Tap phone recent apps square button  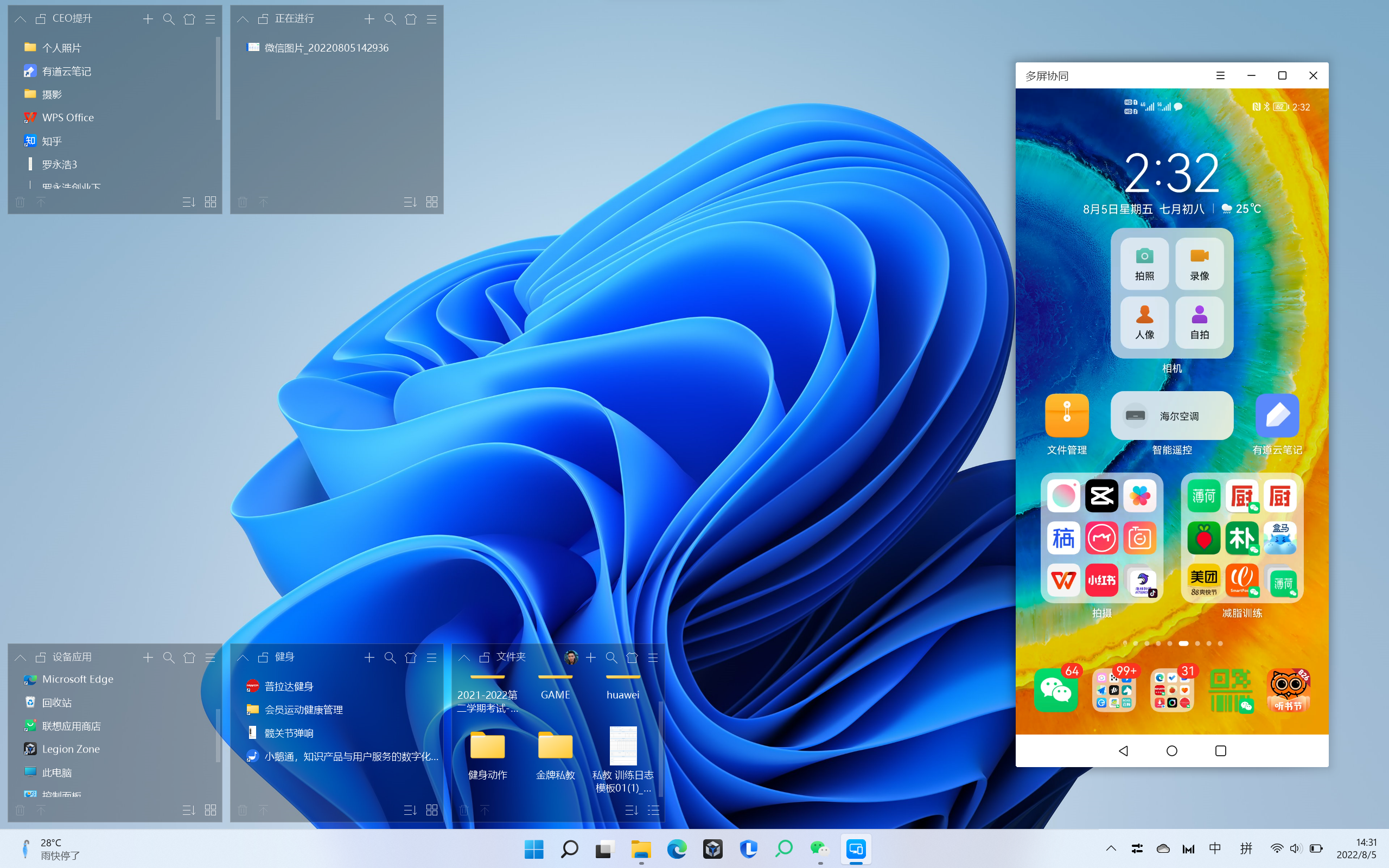[x=1221, y=751]
